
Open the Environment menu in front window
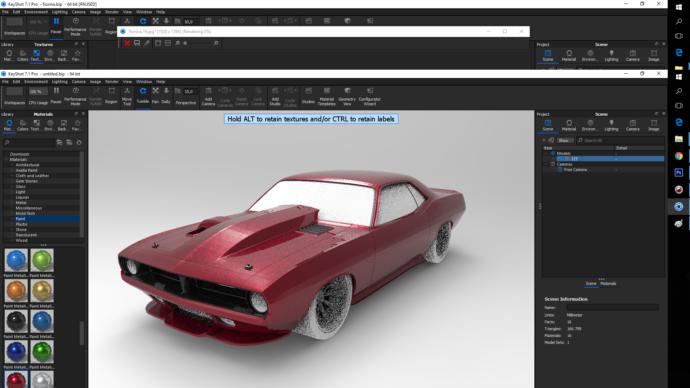click(36, 82)
